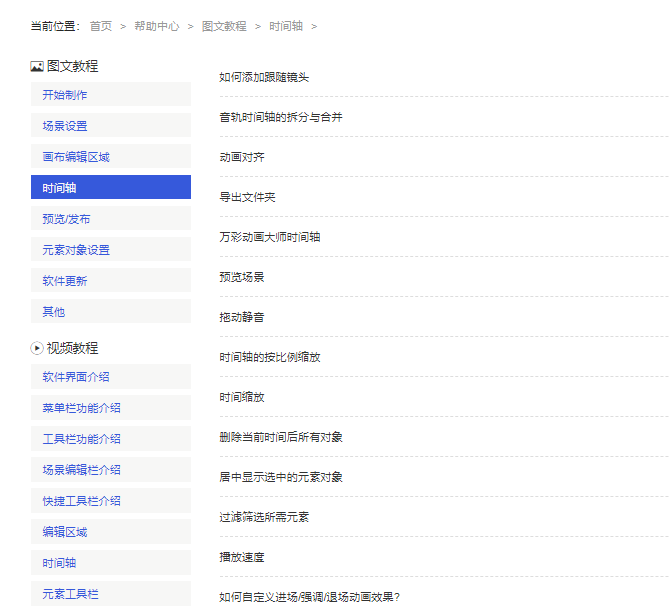Open article 居中显示选中的元素对象
The height and width of the screenshot is (608, 670).
coord(281,477)
